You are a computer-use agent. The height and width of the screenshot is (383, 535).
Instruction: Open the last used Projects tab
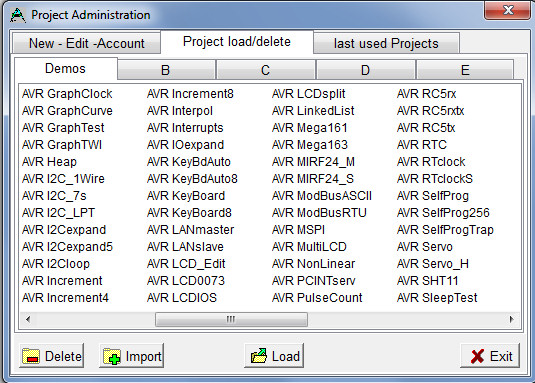click(386, 43)
